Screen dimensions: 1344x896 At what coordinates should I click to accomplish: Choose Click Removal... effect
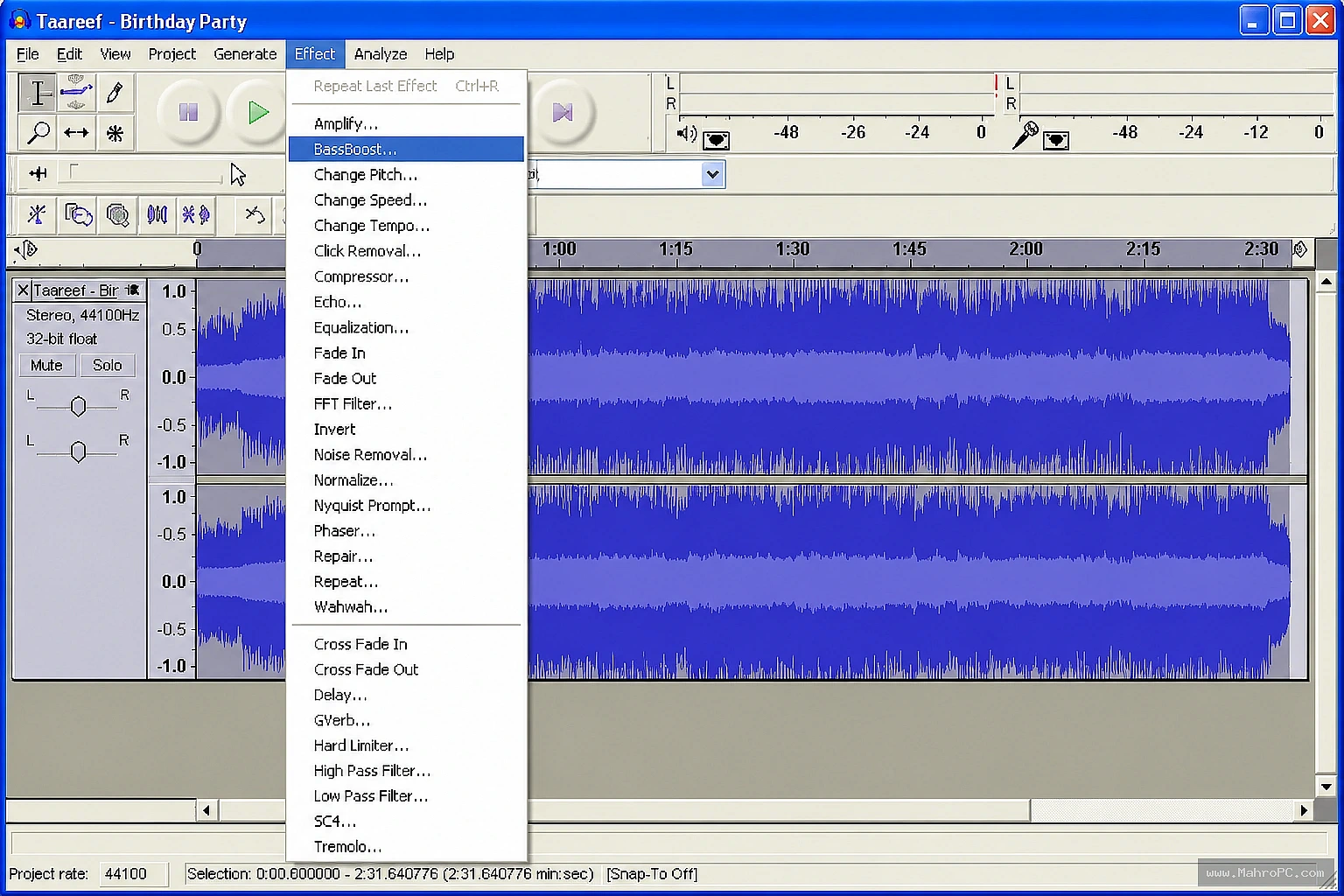(x=406, y=250)
